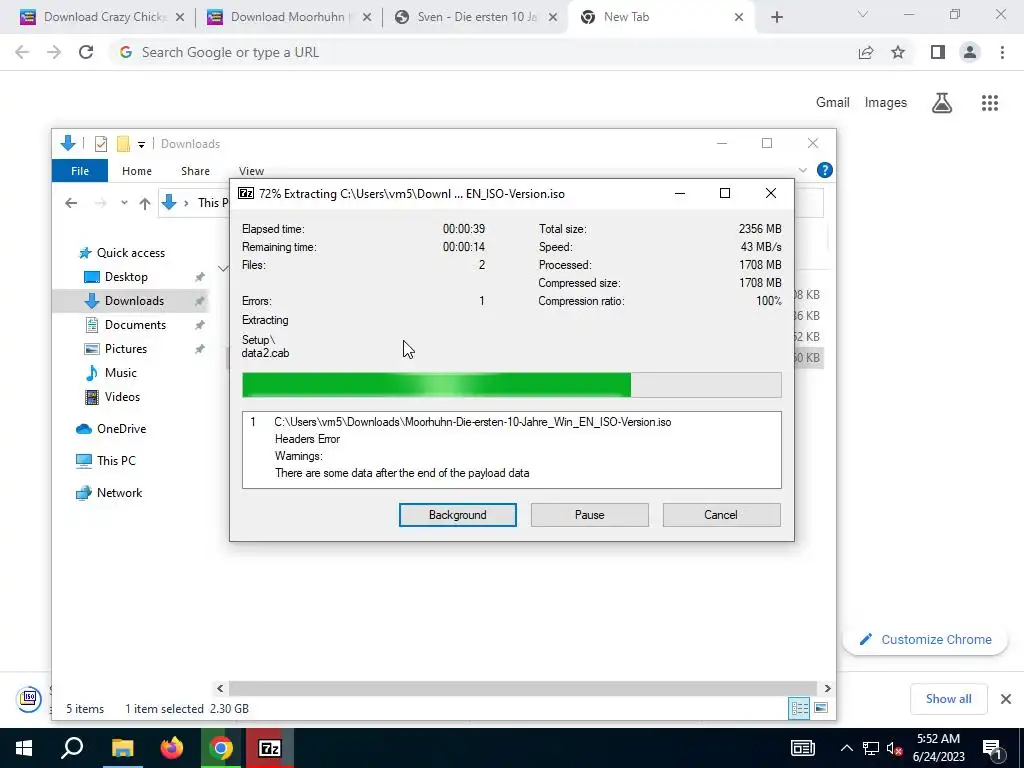Open the Images link
This screenshot has height=768, width=1024.
(886, 103)
